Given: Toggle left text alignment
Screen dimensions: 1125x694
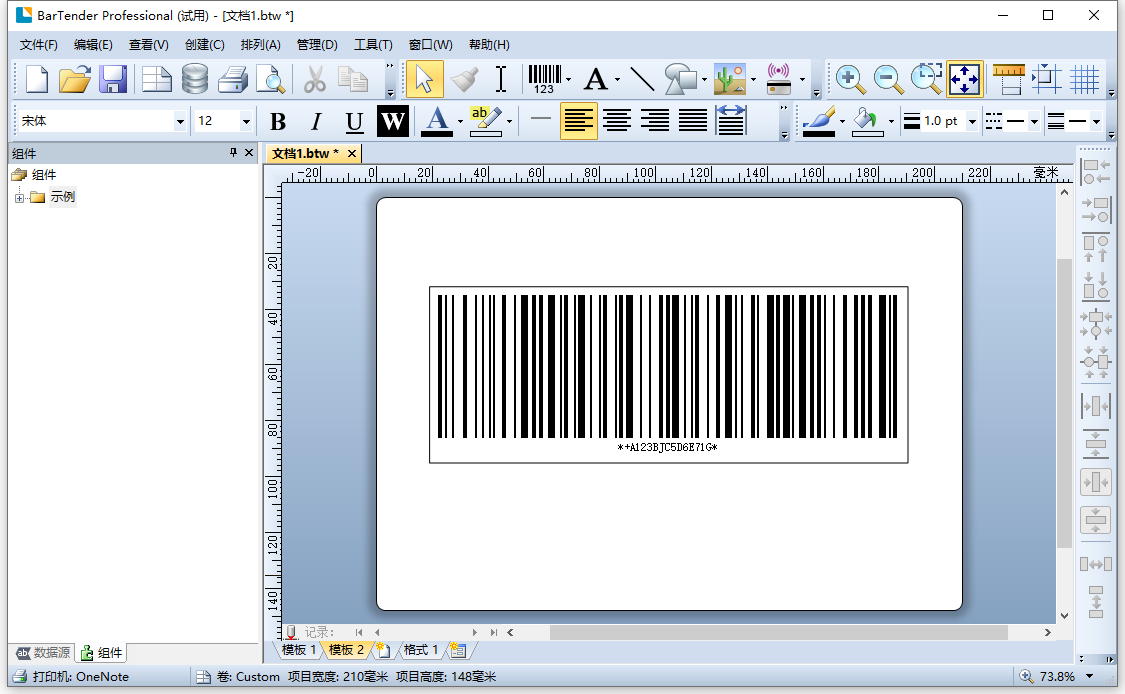Looking at the screenshot, I should coord(578,121).
